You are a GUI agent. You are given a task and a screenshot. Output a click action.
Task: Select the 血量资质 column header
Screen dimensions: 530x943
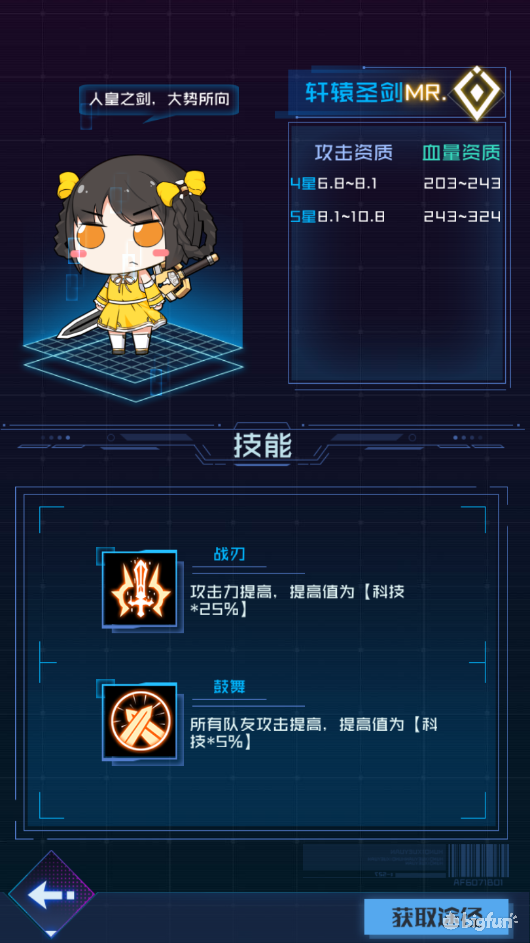tap(461, 153)
